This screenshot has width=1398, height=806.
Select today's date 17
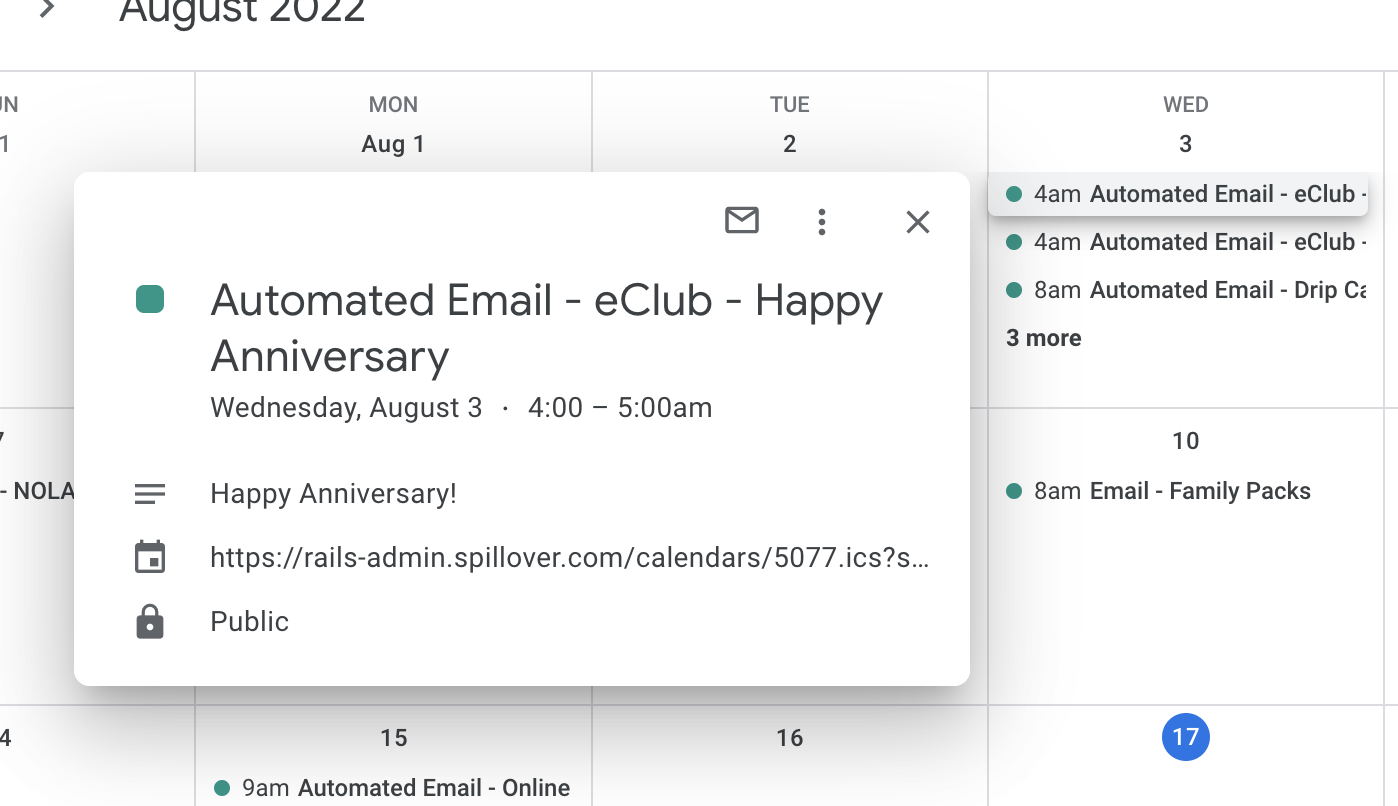click(1186, 738)
